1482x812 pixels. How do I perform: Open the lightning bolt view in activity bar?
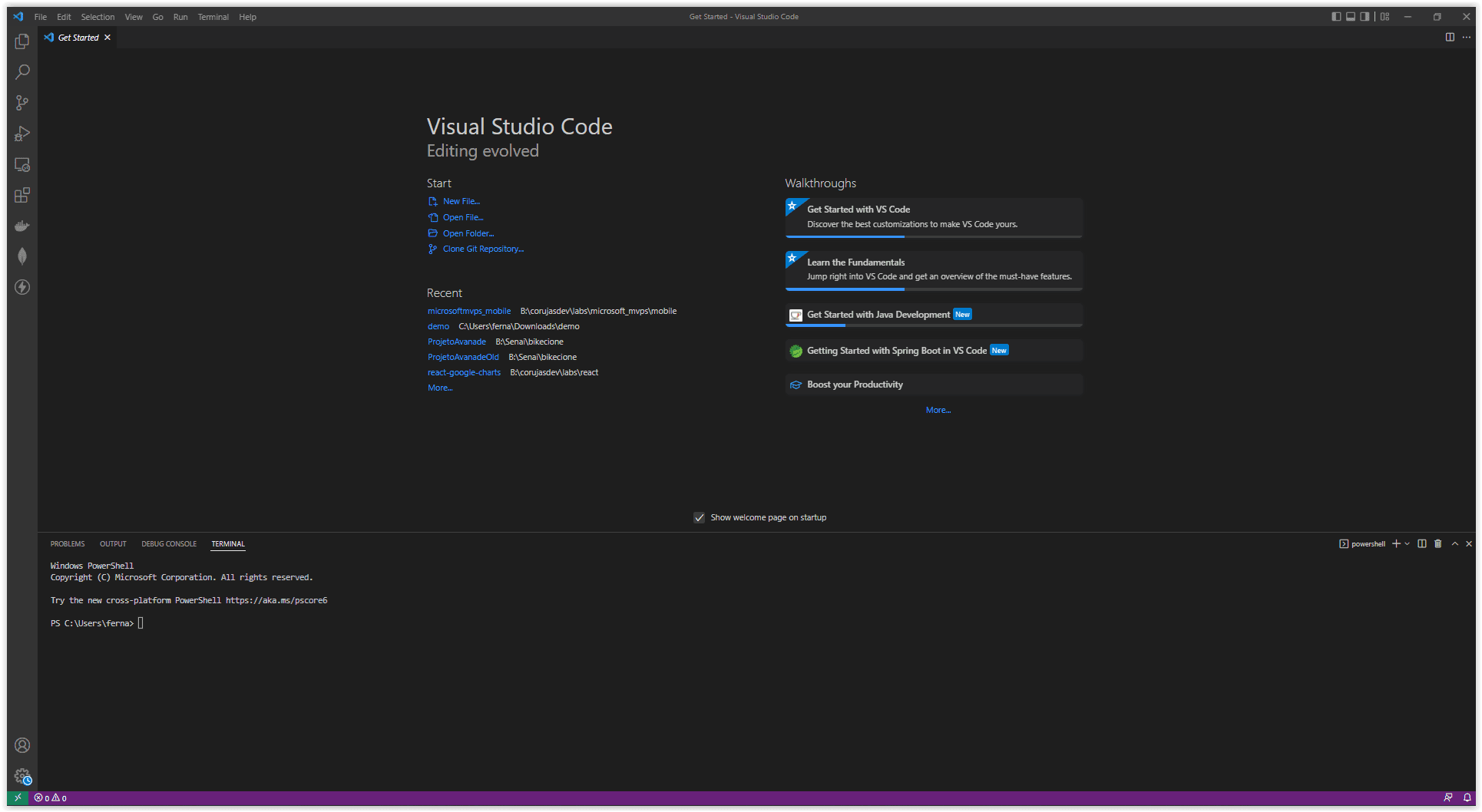tap(22, 287)
